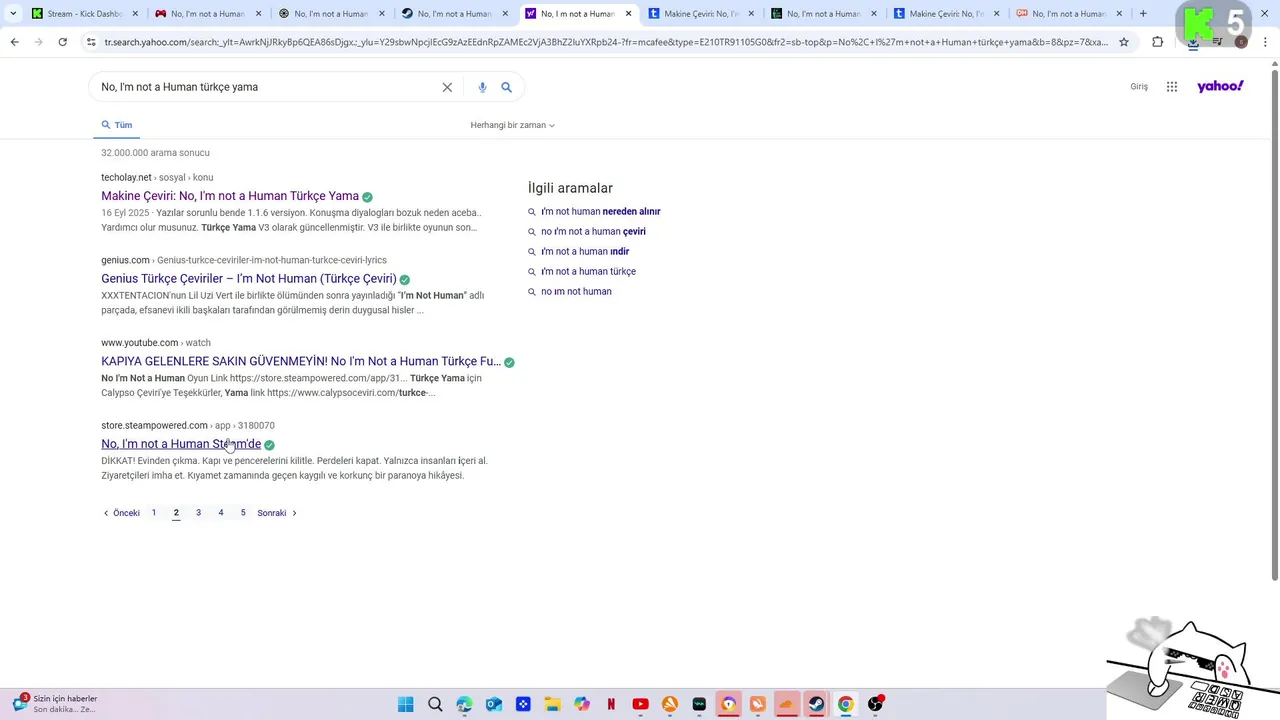Open 'Makine Çeviri: No, I'm not a Human Türkçe Yama'
This screenshot has width=1280, height=720.
(x=230, y=196)
